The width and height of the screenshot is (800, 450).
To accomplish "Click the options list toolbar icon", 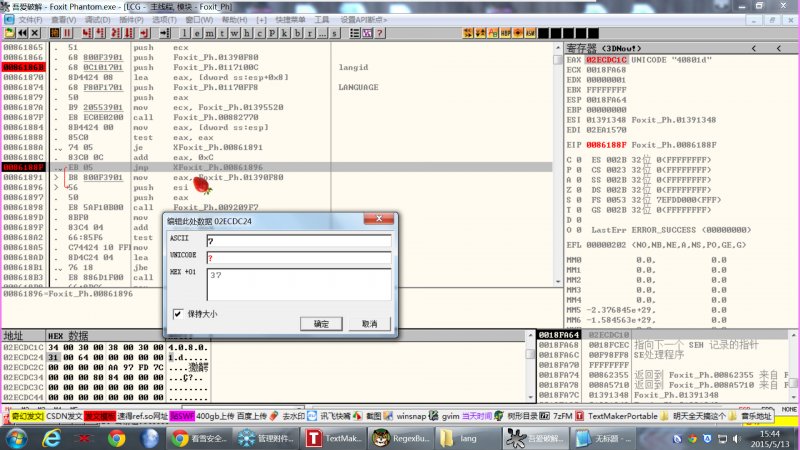I will 355,33.
